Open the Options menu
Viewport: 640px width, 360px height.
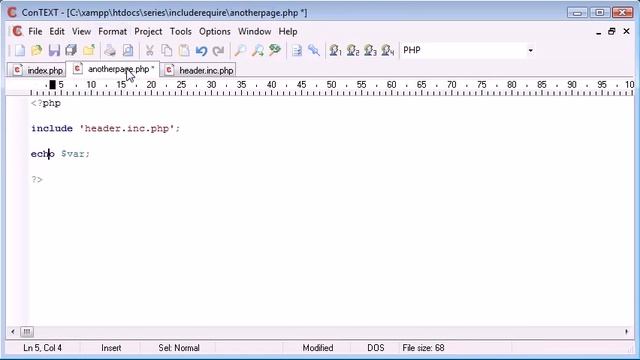pos(215,31)
